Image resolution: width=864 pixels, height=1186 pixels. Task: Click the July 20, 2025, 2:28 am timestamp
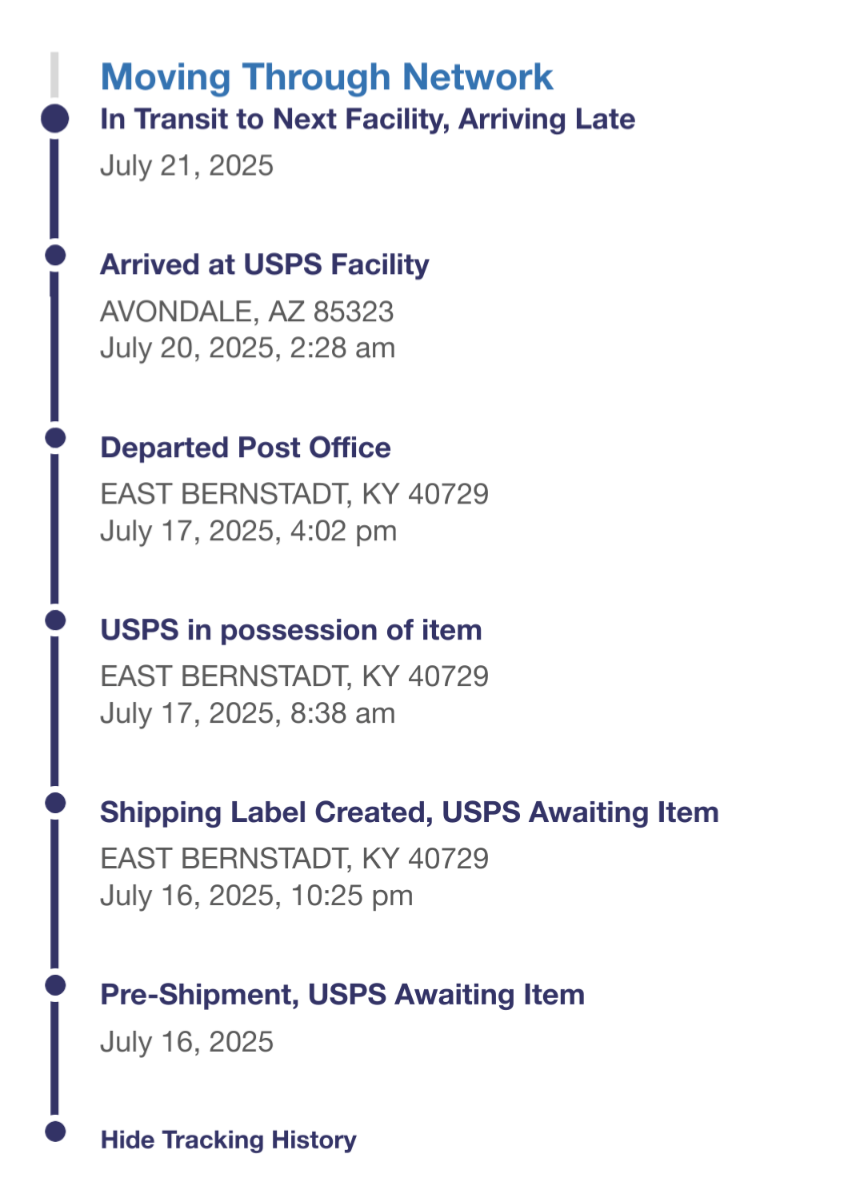247,348
